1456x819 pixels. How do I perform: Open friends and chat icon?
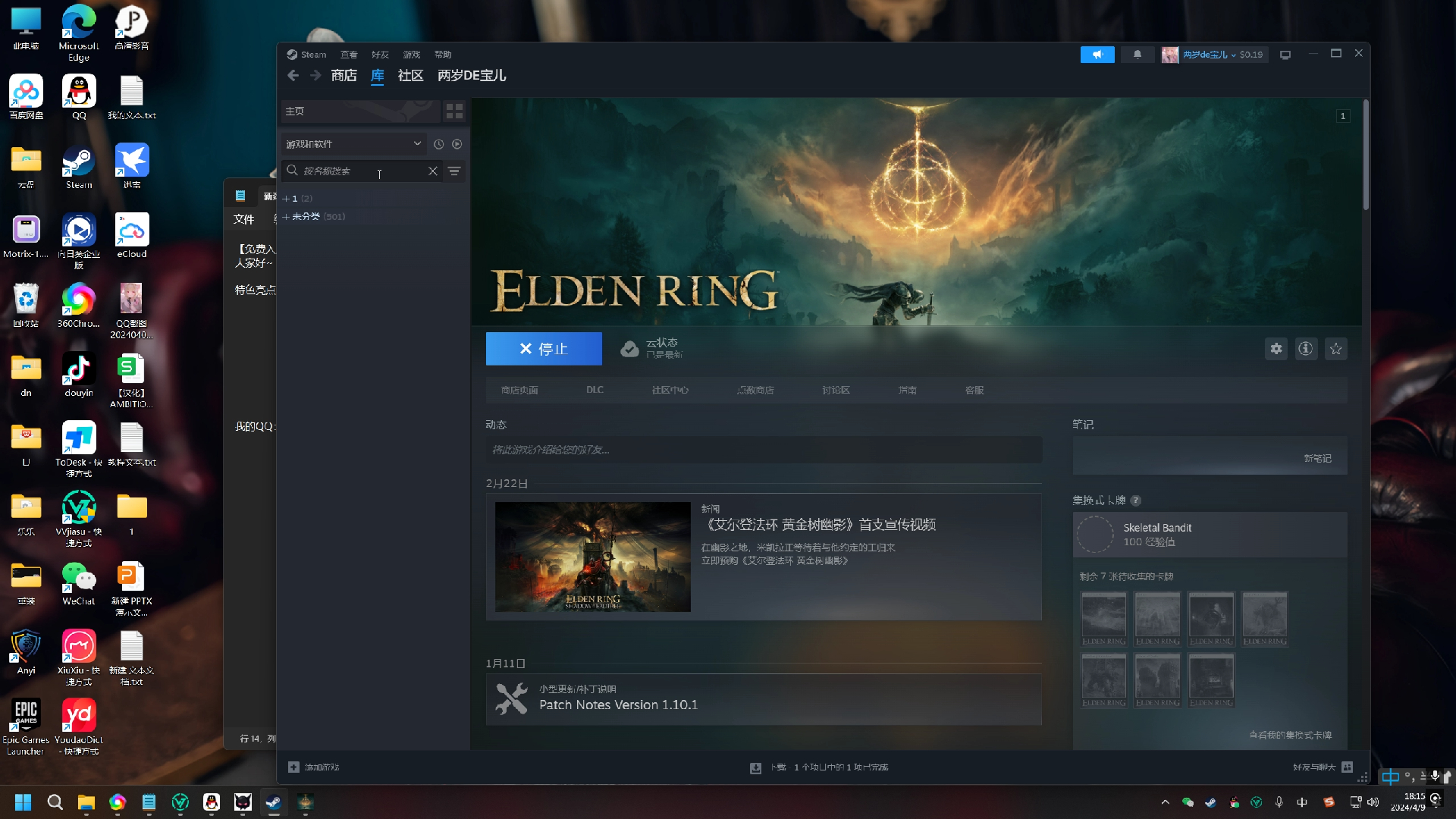click(1347, 767)
